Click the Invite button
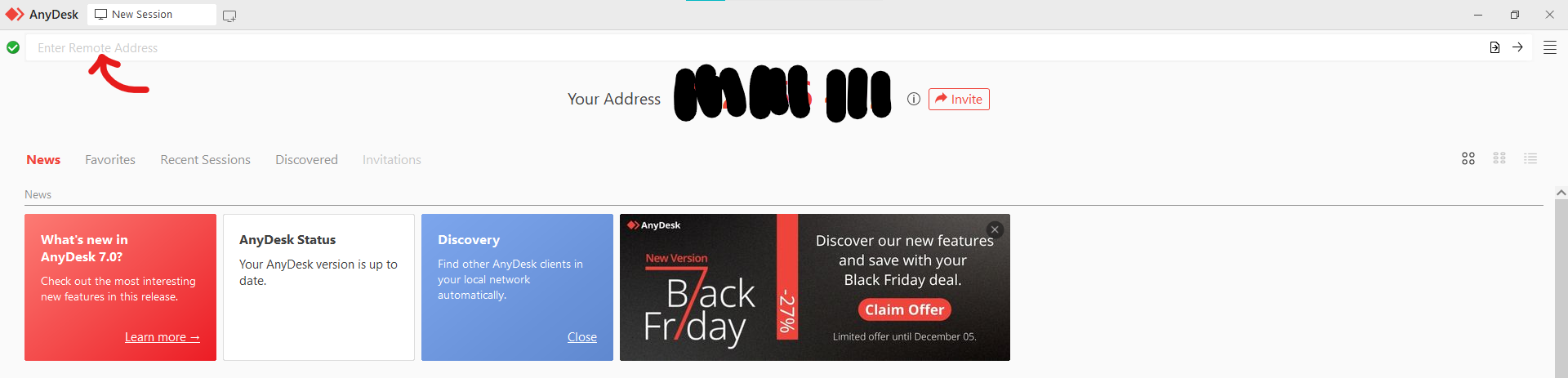 point(959,99)
